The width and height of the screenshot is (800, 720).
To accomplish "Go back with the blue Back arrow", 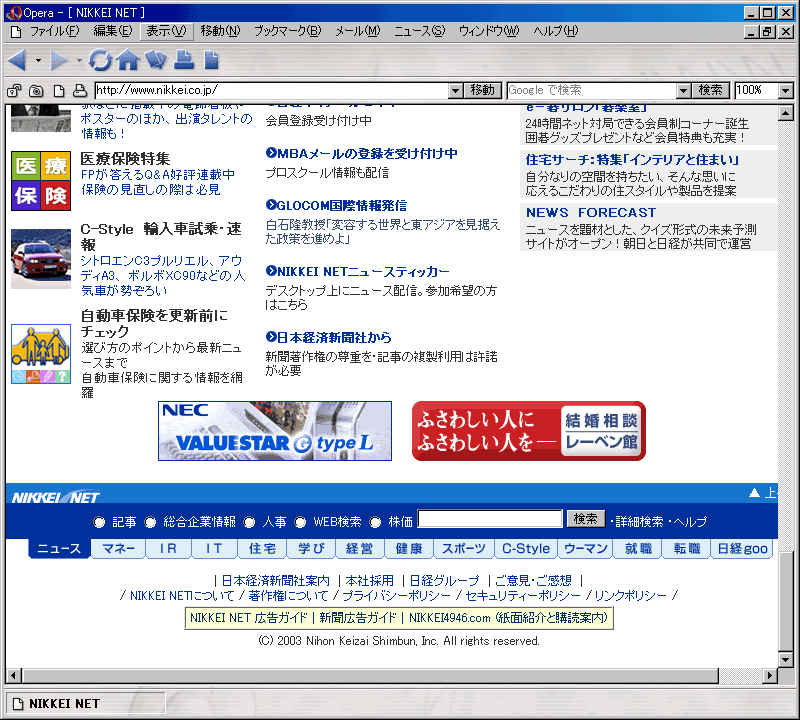I will click(x=18, y=61).
